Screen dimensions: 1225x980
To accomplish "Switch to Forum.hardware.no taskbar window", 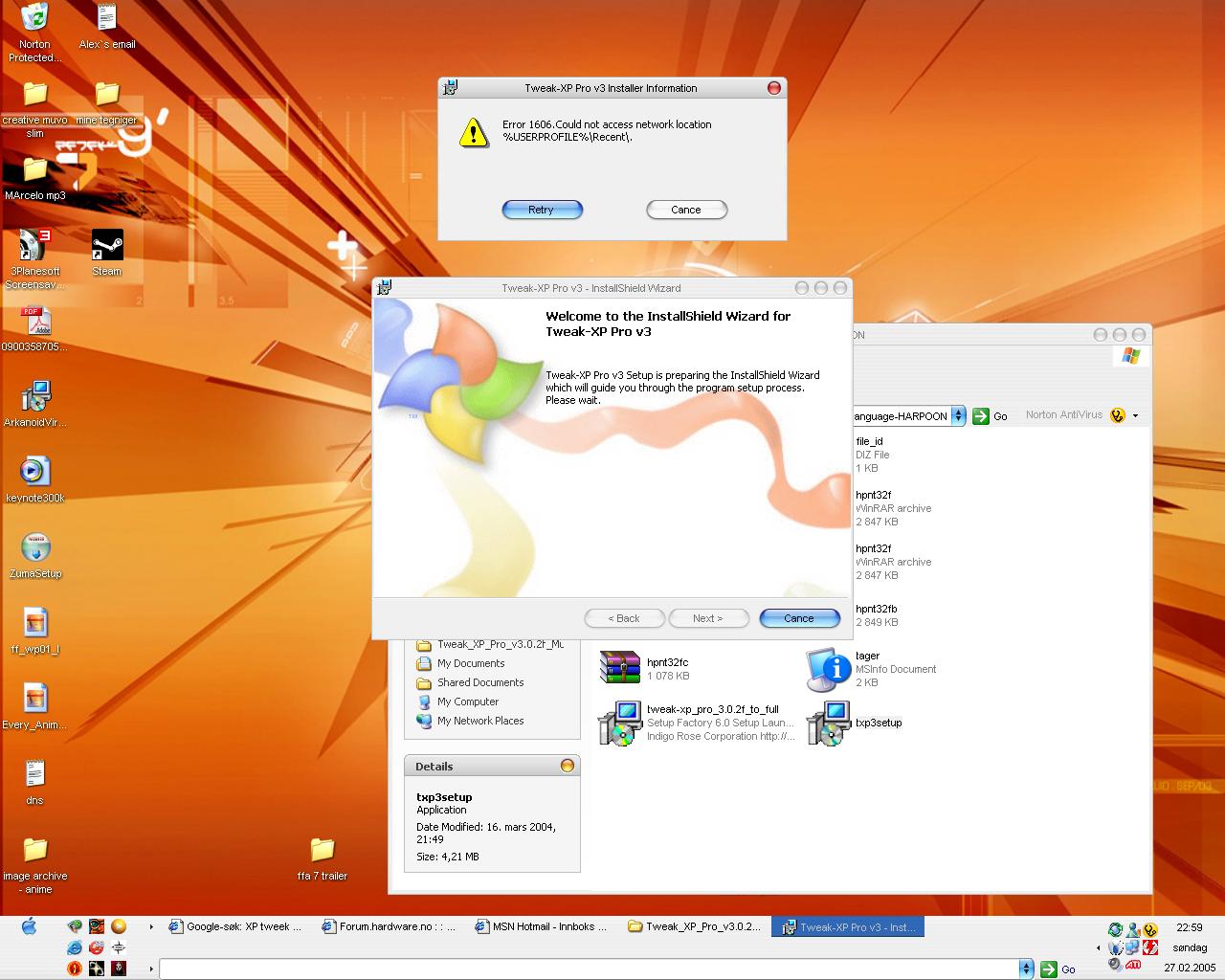I will 389,926.
